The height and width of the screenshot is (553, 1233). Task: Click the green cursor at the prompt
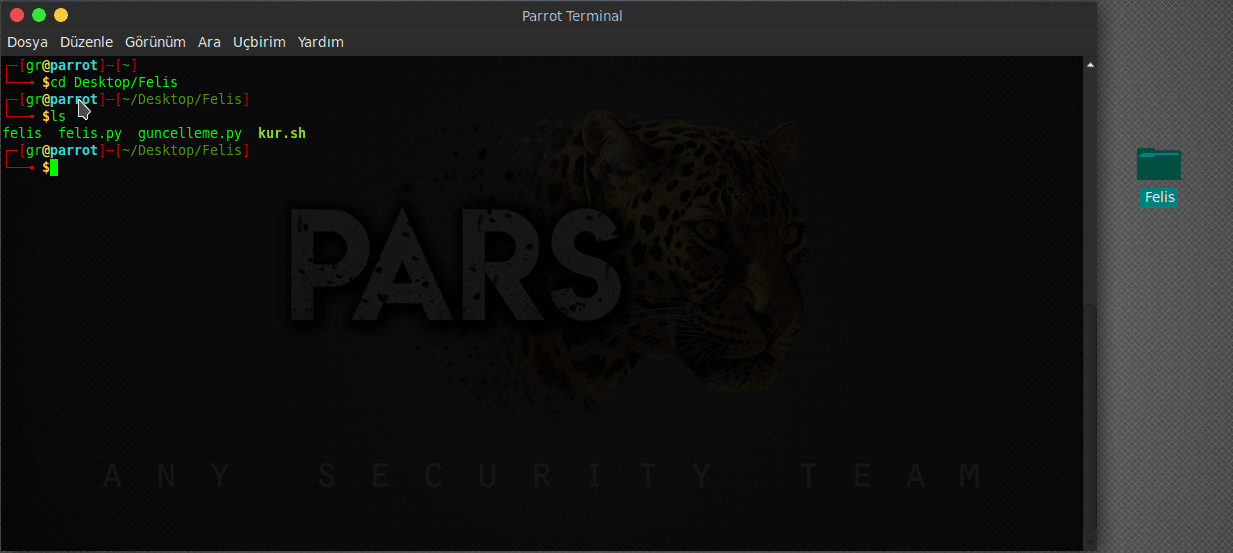click(x=54, y=167)
